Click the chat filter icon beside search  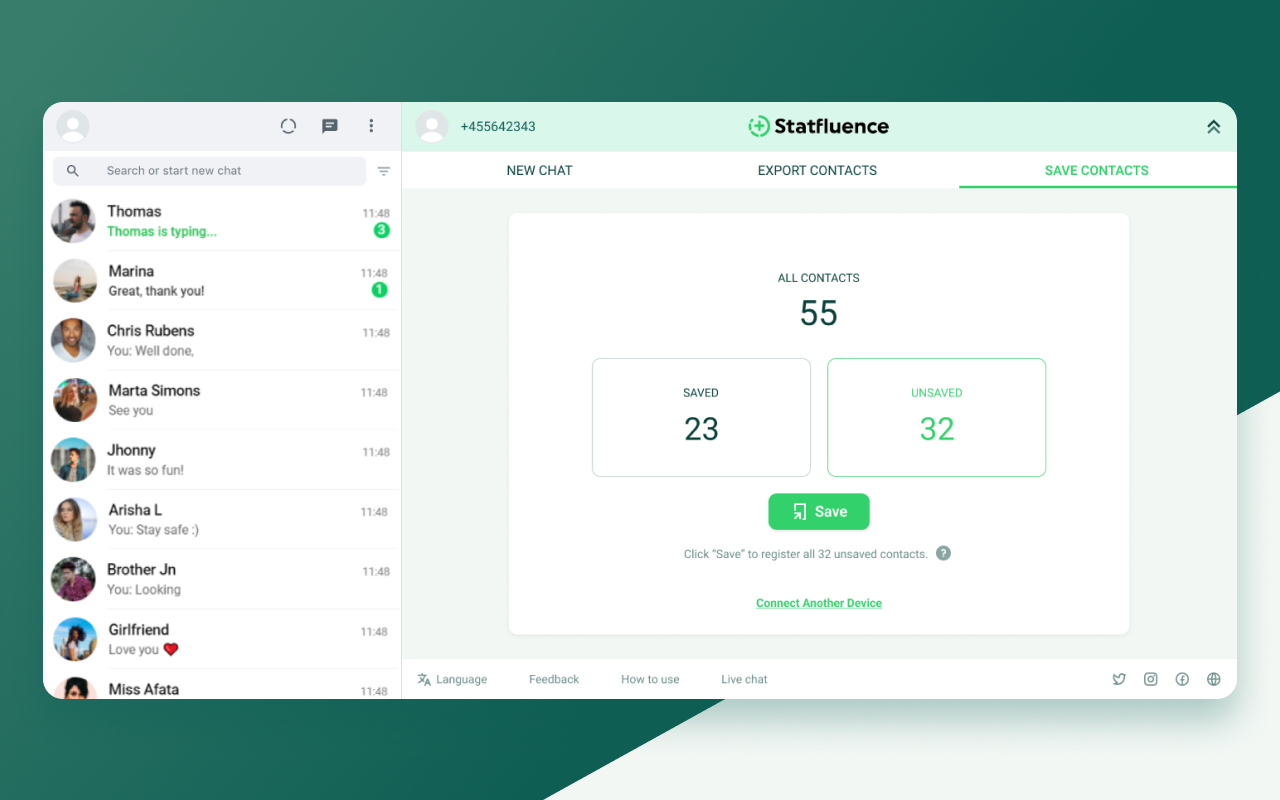[383, 171]
